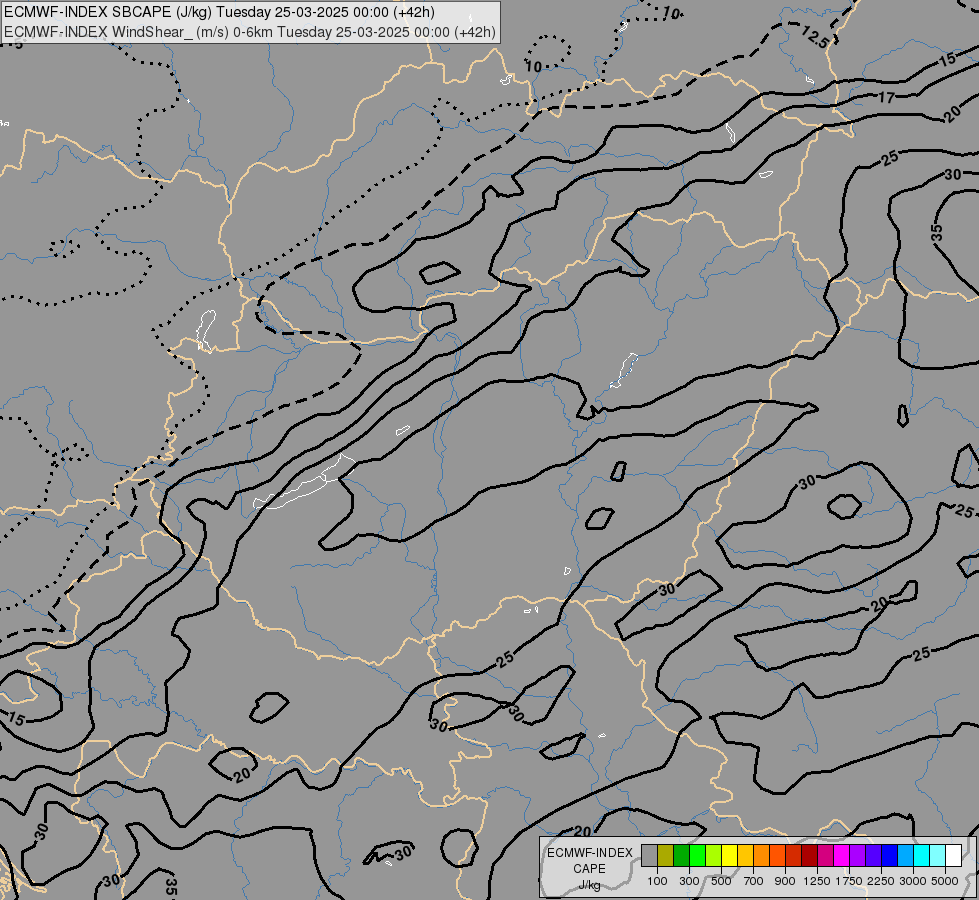This screenshot has height=900, width=979.
Task: Click the gray swatch in the CAPE legend
Action: click(649, 856)
